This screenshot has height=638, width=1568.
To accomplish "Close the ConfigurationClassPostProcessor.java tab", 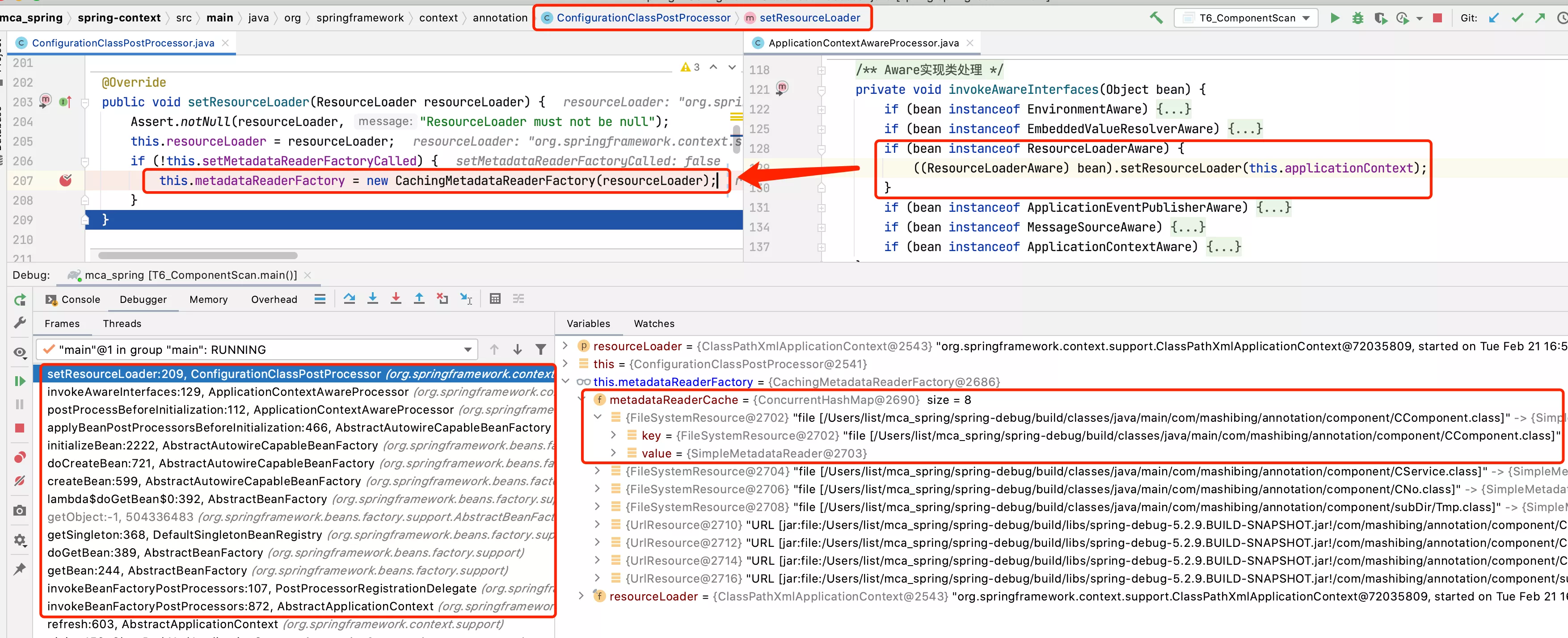I will (225, 42).
